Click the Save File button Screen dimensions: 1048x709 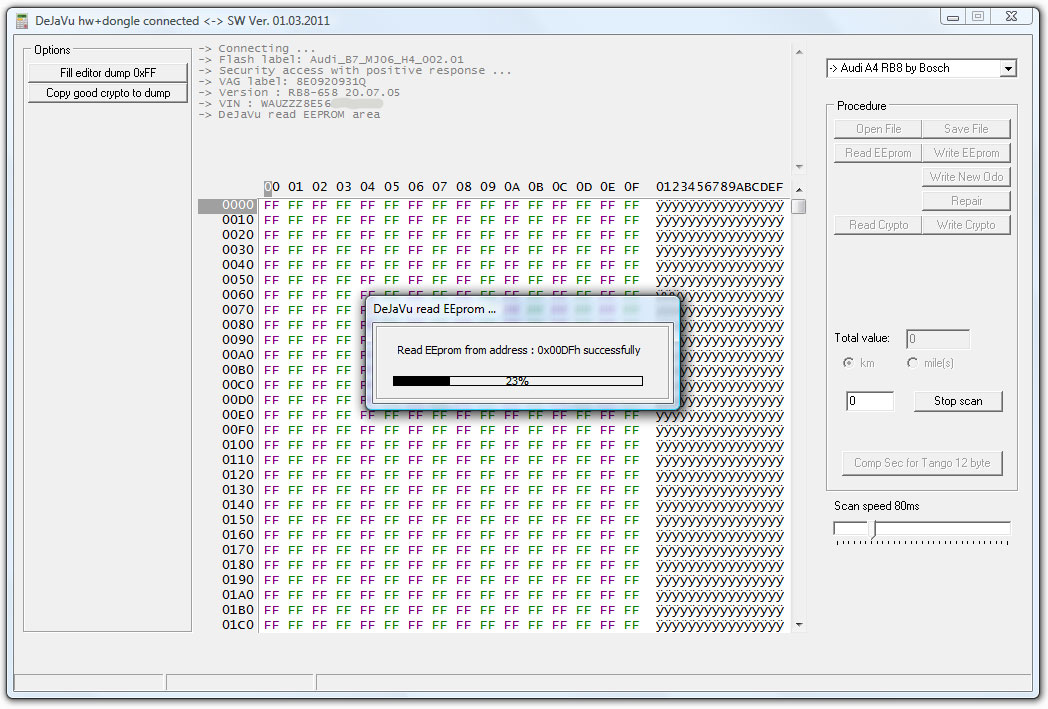(x=965, y=129)
